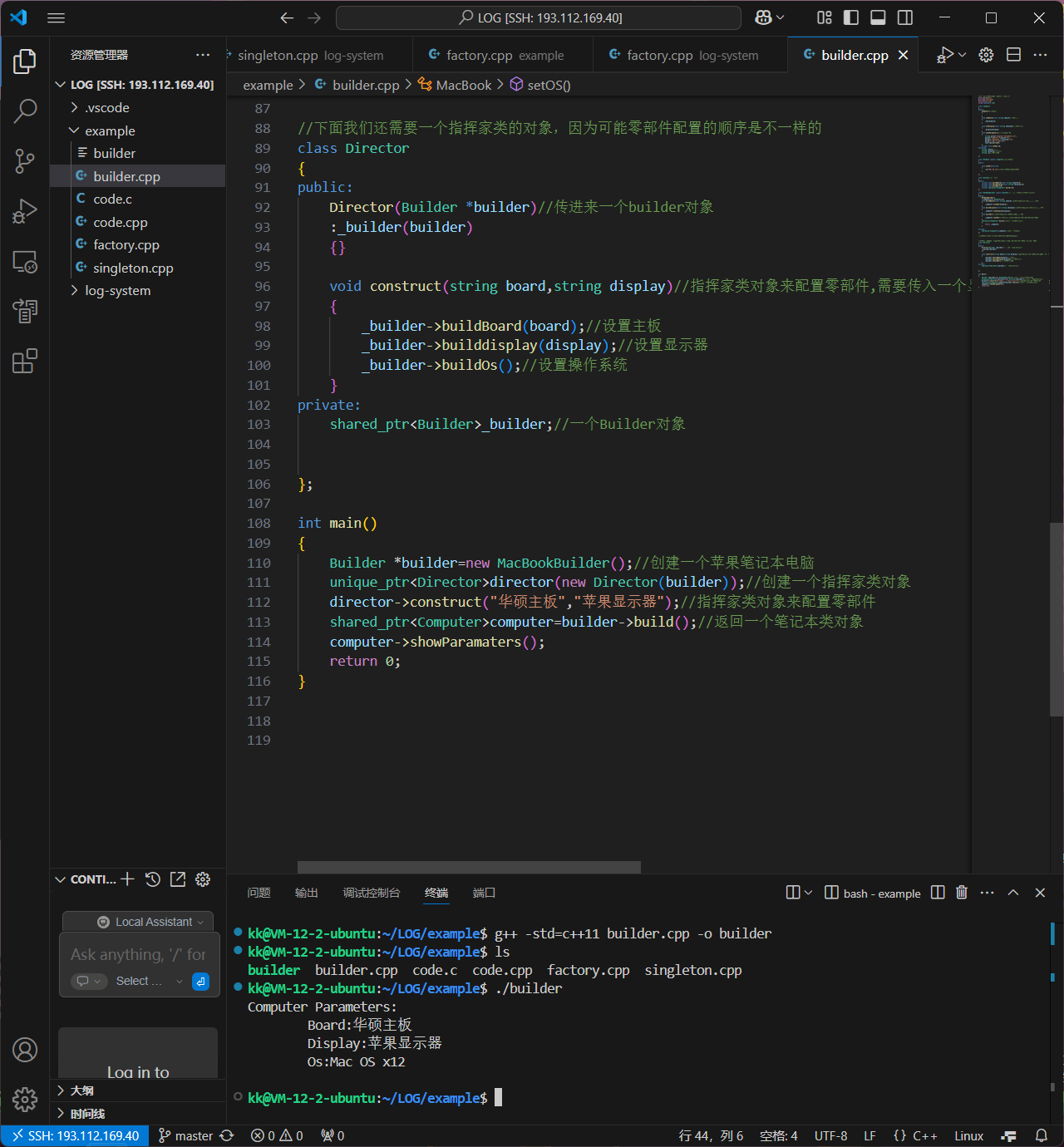Open the Local Assistant dropdown
The height and width of the screenshot is (1147, 1064).
coord(150,922)
